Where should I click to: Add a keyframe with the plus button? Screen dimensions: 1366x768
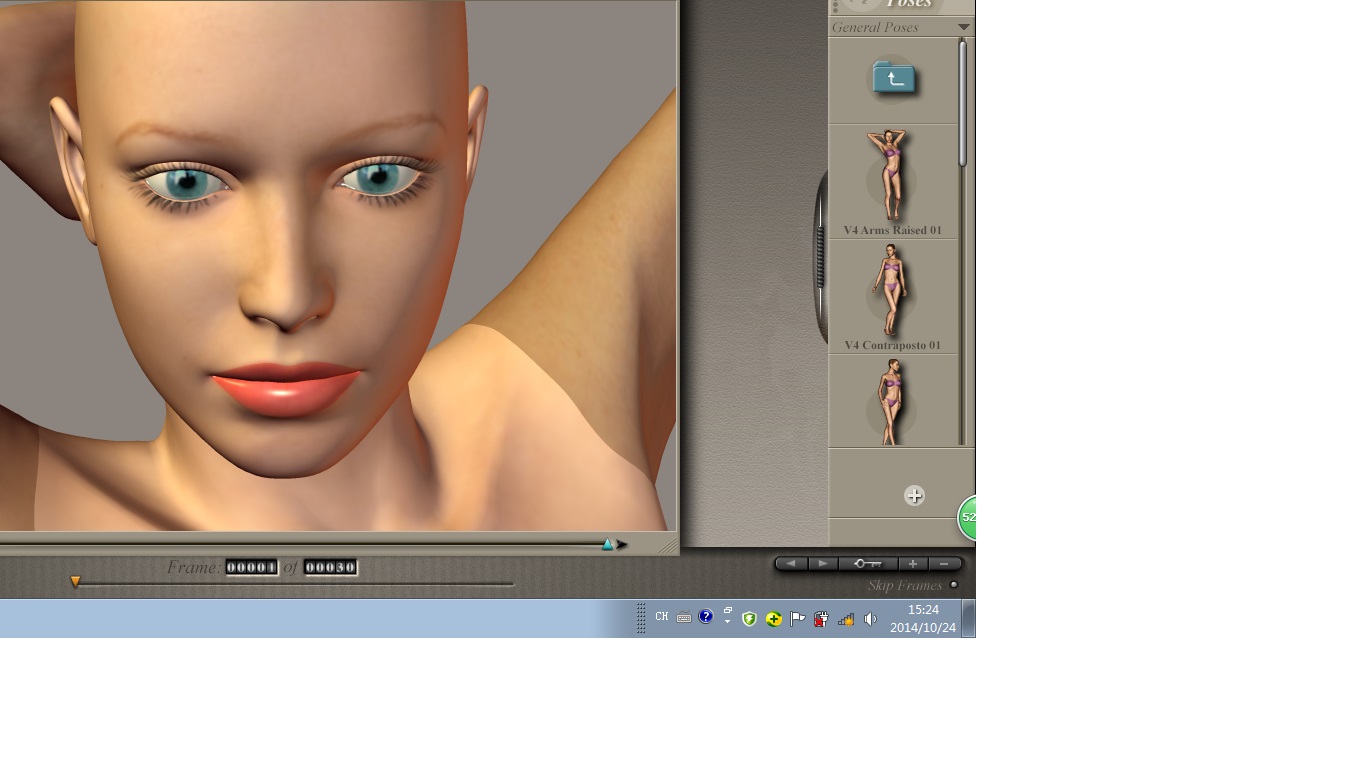[912, 564]
